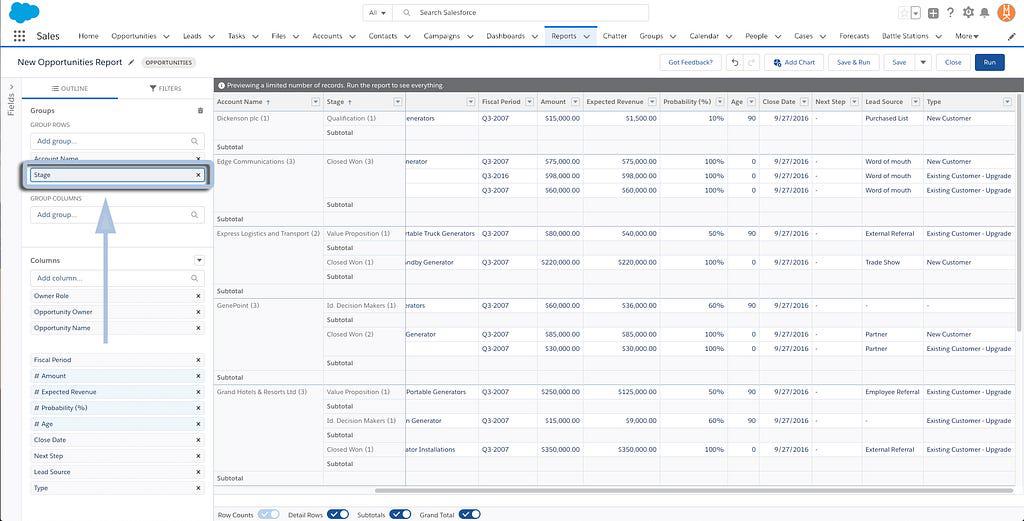Viewport: 1024px width, 521px height.
Task: Open the Setup gear menu
Action: click(x=967, y=13)
